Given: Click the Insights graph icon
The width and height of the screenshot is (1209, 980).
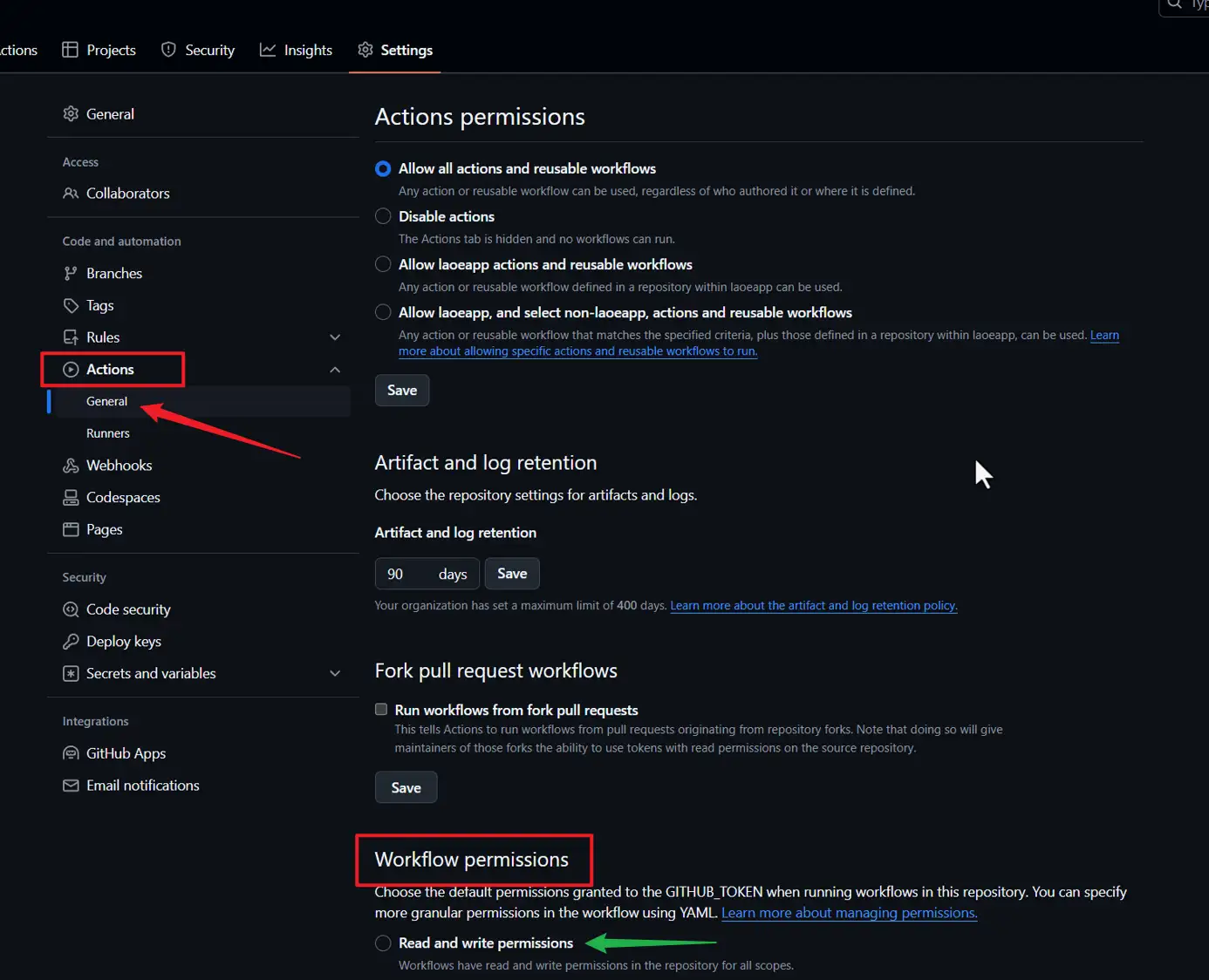Looking at the screenshot, I should point(268,50).
